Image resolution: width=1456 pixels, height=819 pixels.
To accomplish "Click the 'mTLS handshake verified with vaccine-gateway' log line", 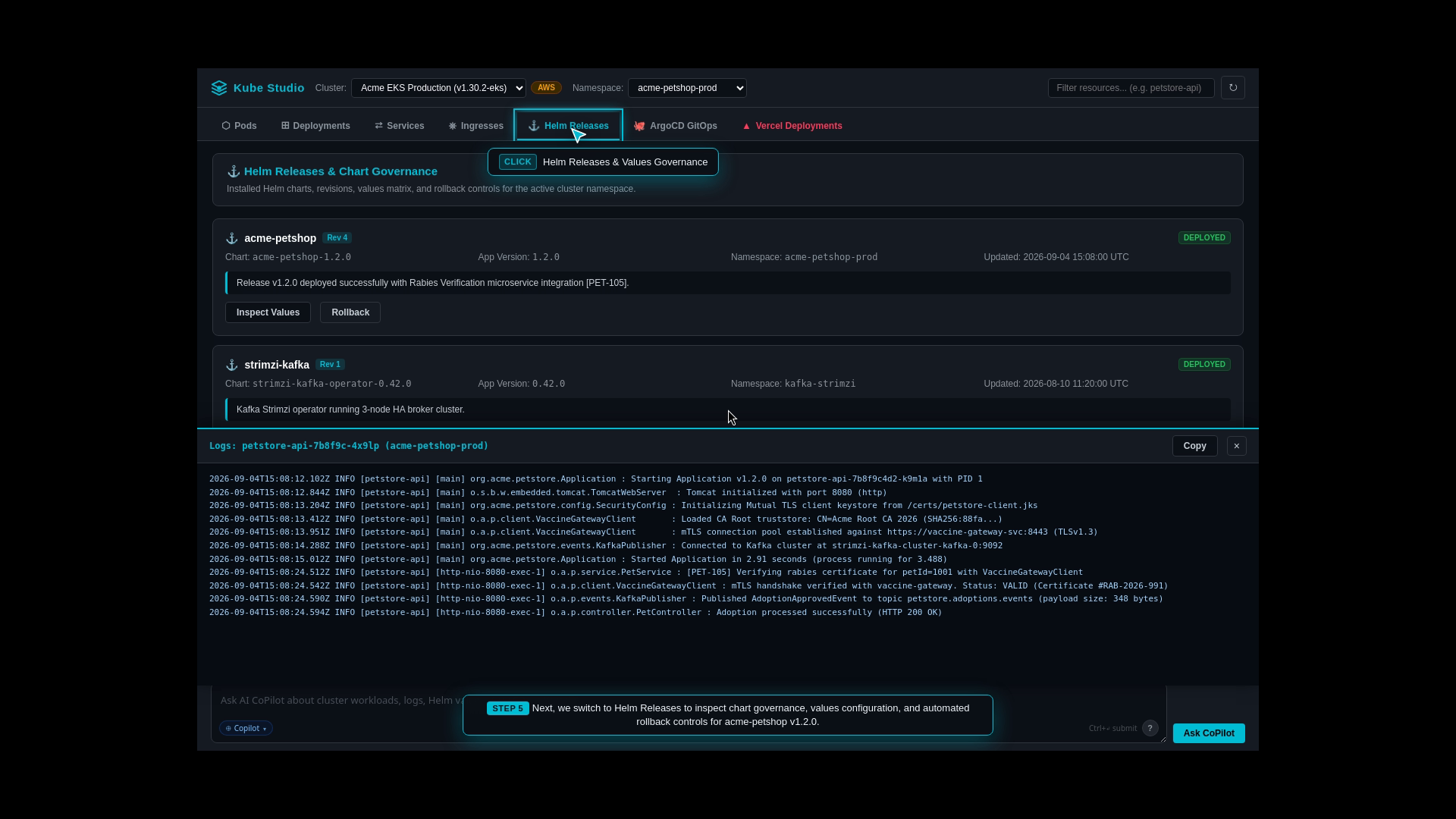I will (x=689, y=586).
